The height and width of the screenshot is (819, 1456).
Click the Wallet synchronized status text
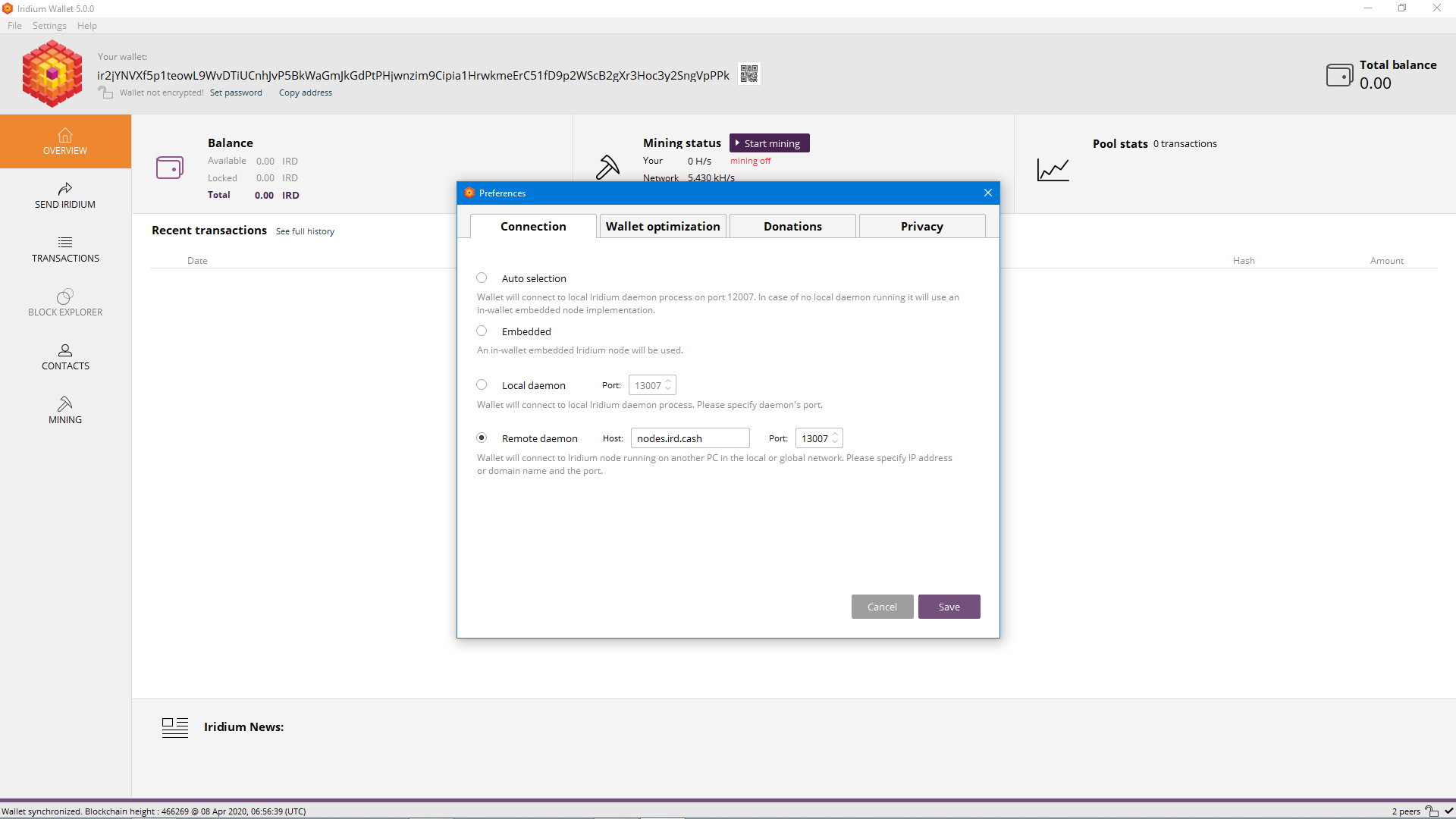pyautogui.click(x=154, y=811)
